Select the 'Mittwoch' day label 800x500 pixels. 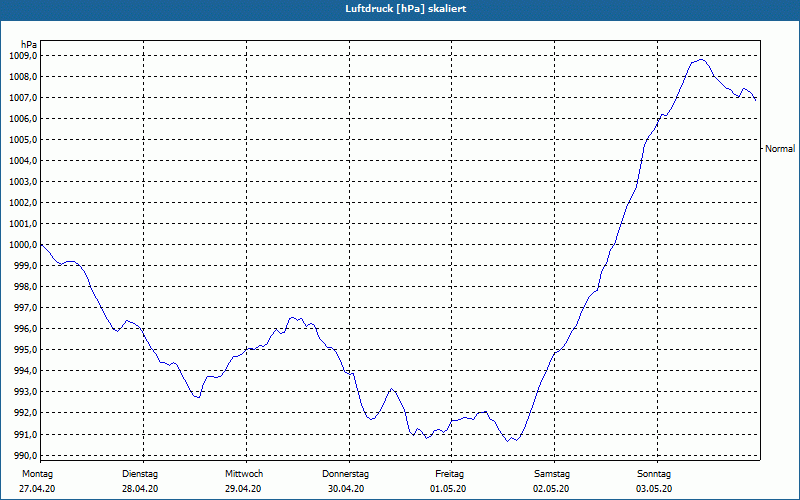point(244,474)
